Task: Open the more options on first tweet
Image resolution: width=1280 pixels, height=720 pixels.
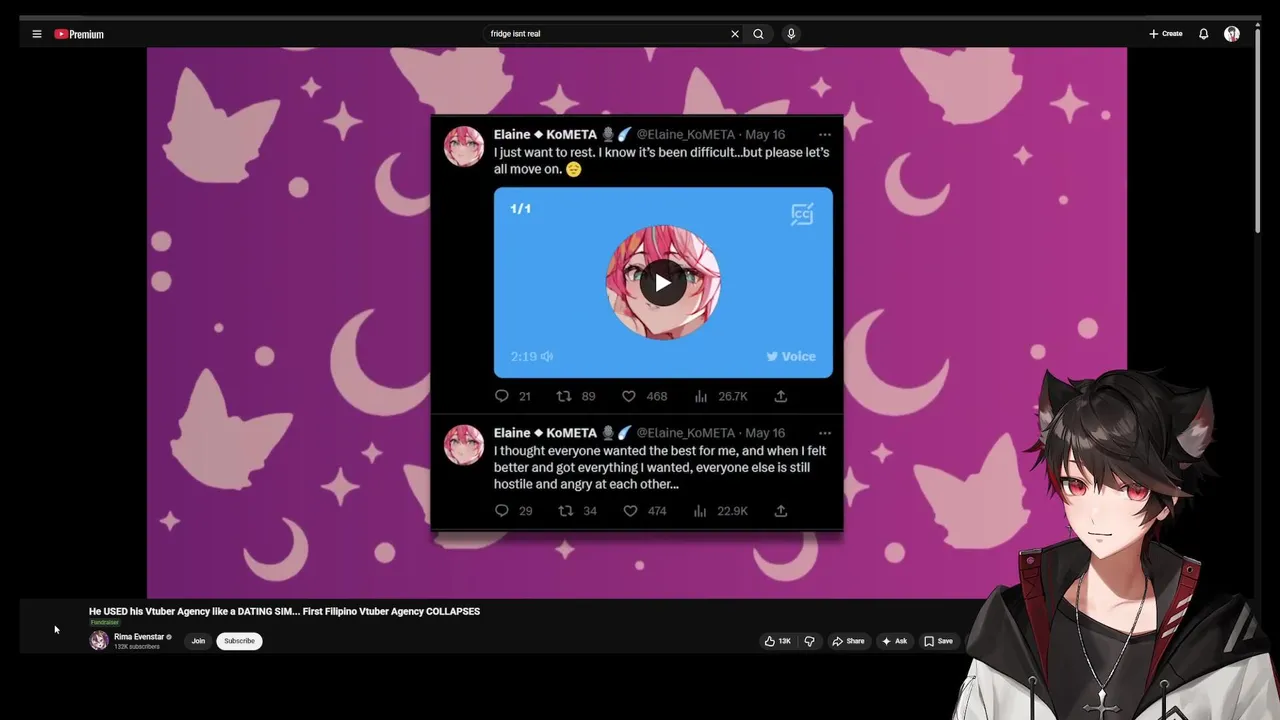Action: tap(825, 134)
